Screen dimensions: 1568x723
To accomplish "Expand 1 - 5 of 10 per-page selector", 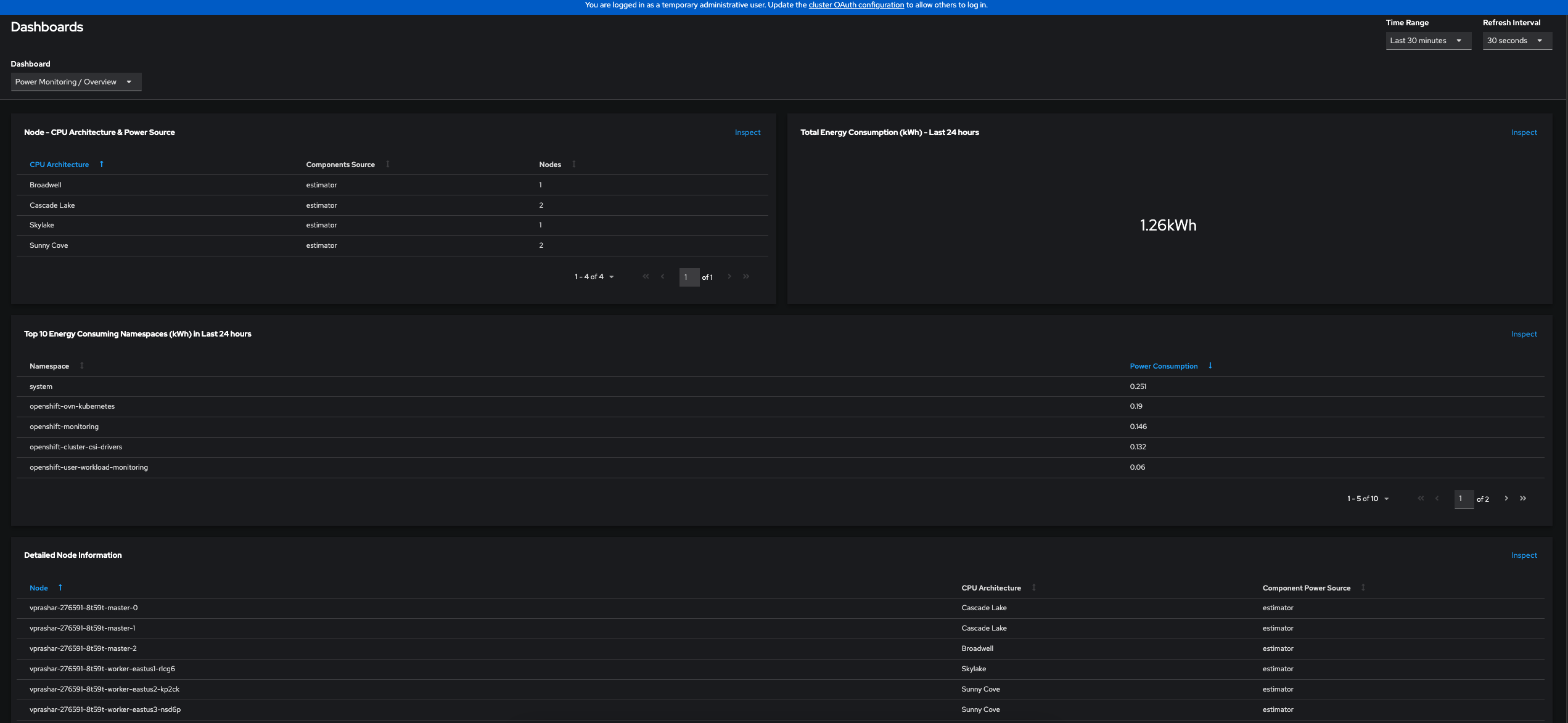I will (1368, 499).
